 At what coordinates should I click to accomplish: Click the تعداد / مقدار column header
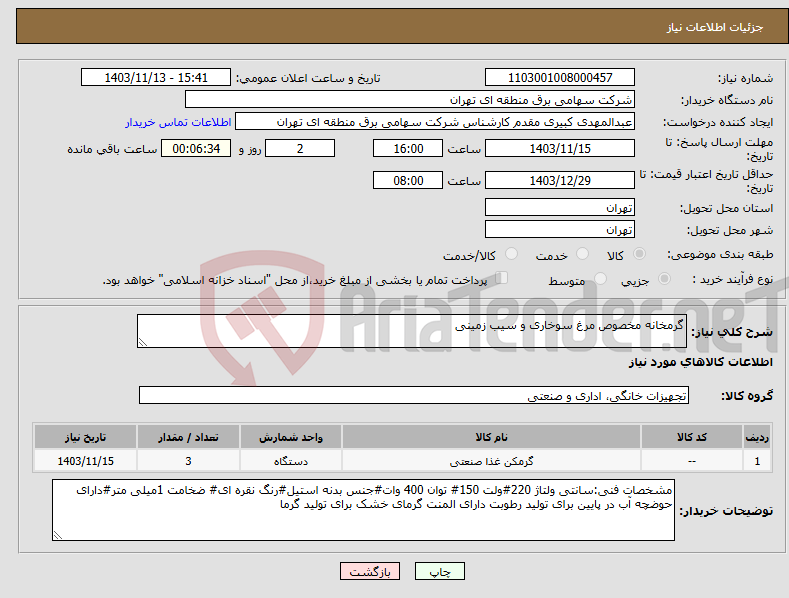click(x=188, y=437)
